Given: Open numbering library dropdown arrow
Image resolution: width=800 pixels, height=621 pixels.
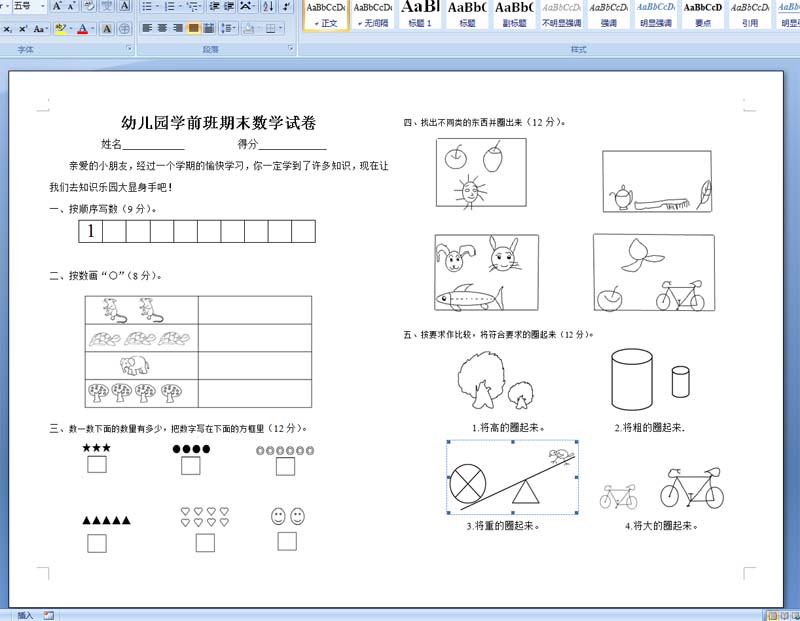Looking at the screenshot, I should tap(180, 7).
